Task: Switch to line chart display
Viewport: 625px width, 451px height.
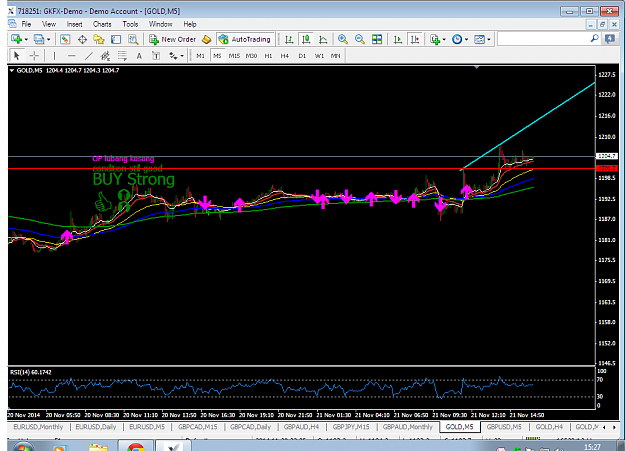Action: click(x=323, y=39)
